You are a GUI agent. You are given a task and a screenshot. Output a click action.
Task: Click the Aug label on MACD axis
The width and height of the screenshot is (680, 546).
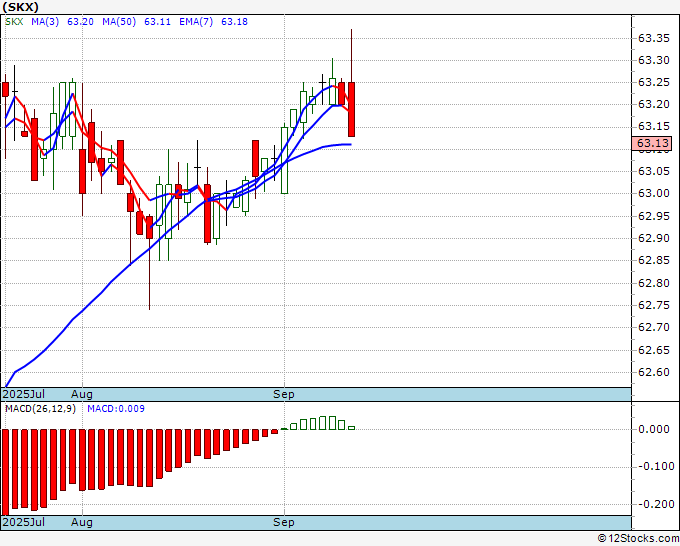click(82, 522)
